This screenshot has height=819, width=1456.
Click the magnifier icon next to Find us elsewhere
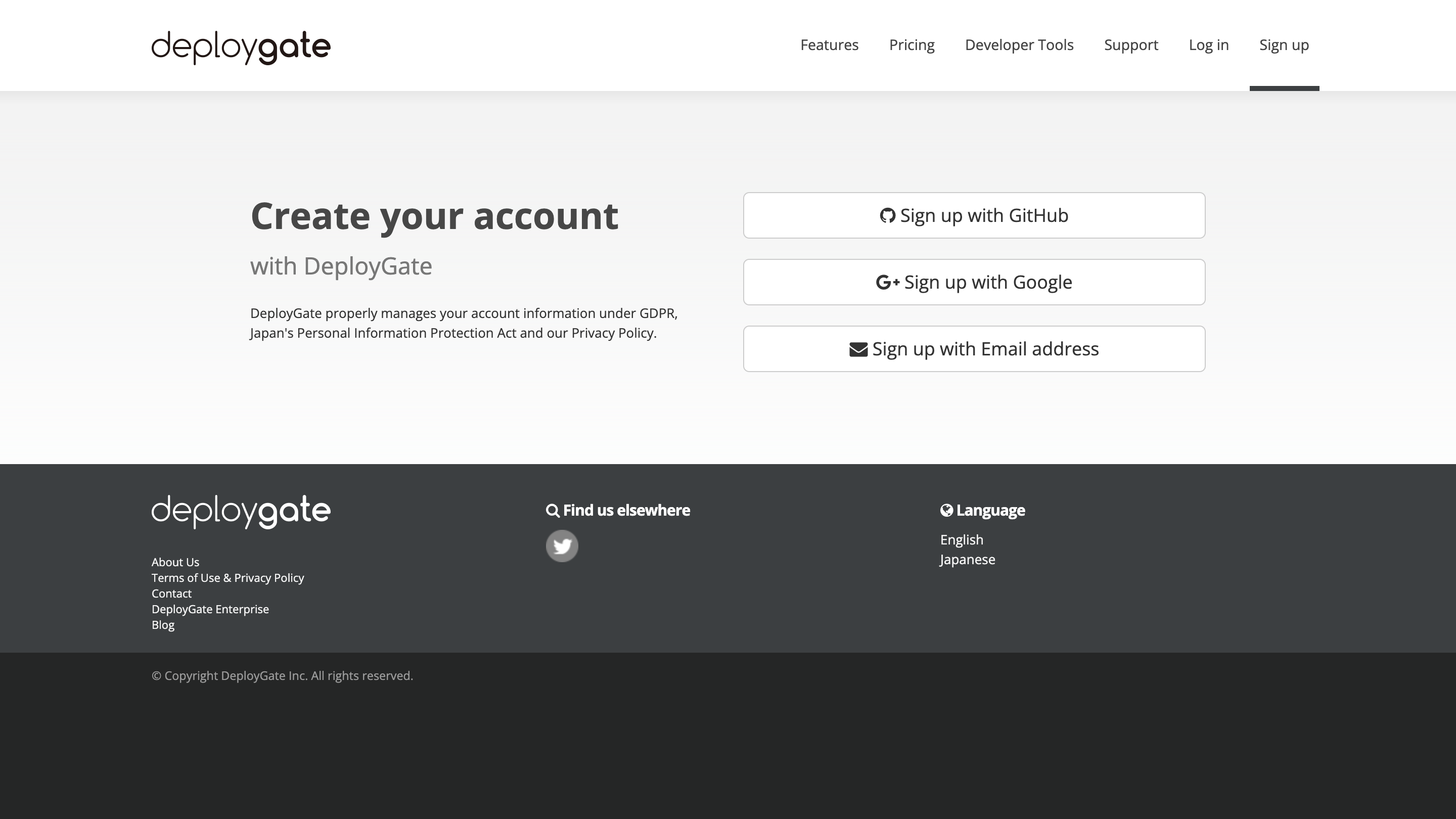553,510
